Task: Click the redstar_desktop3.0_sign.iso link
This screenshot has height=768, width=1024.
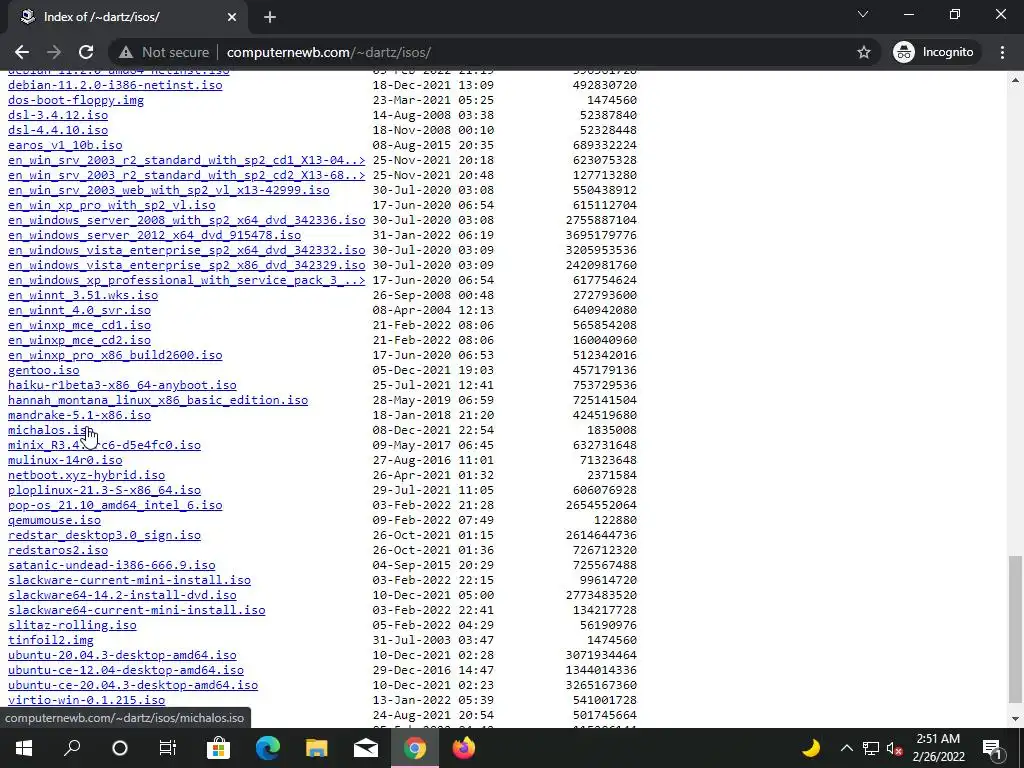Action: point(104,536)
